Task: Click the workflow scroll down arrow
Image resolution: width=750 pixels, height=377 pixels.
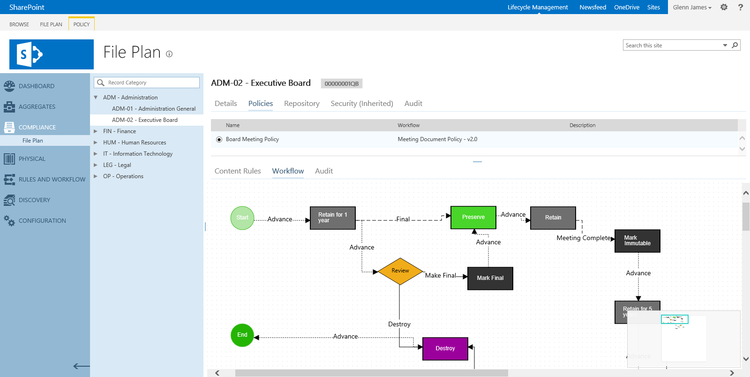Action: tap(746, 358)
